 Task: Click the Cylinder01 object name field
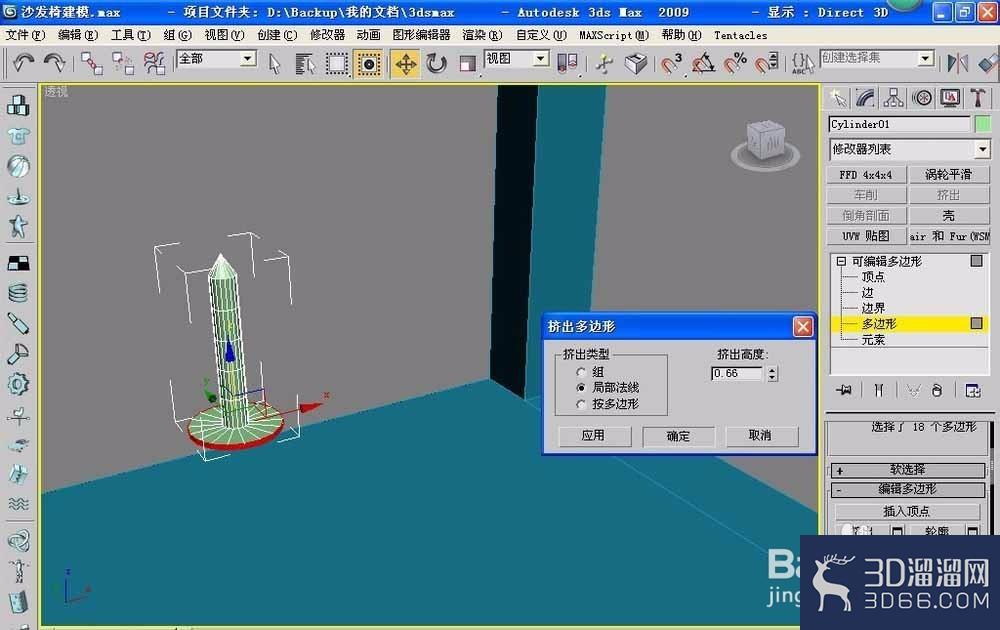click(899, 124)
